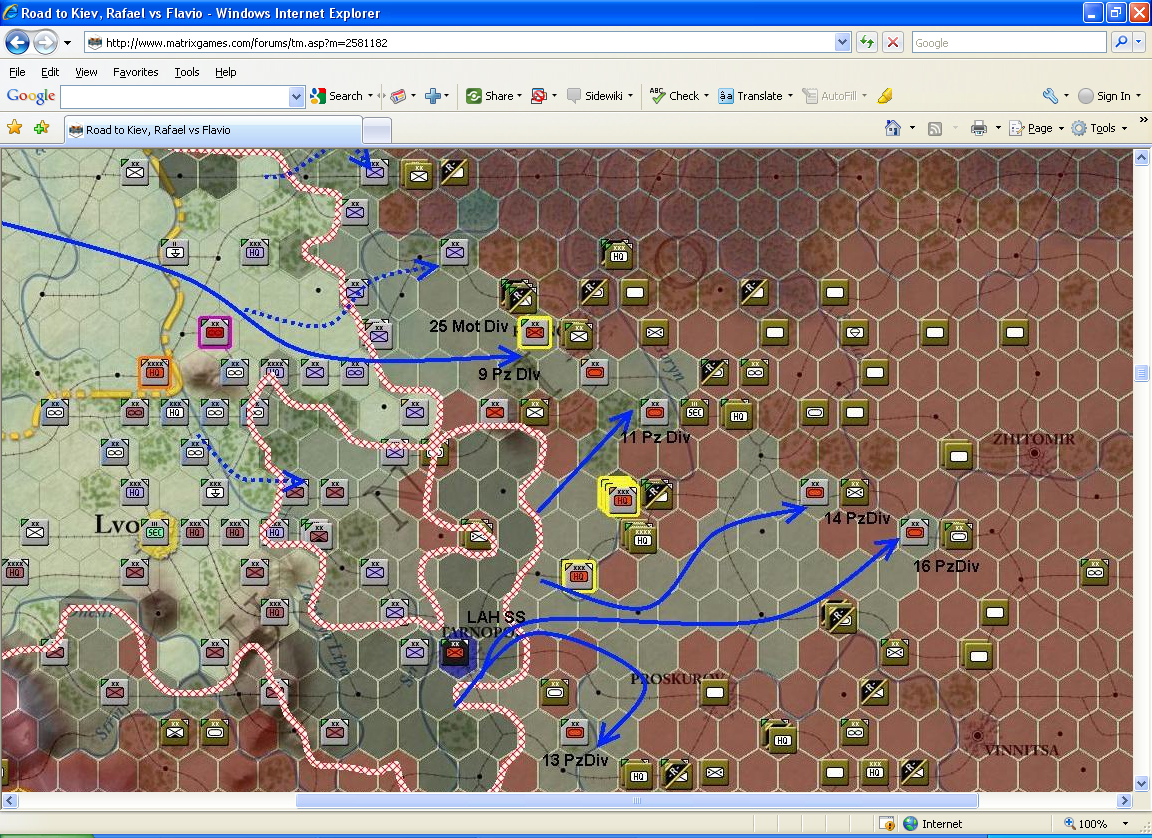Click the browser Forward arrow button
The image size is (1152, 838).
click(46, 43)
